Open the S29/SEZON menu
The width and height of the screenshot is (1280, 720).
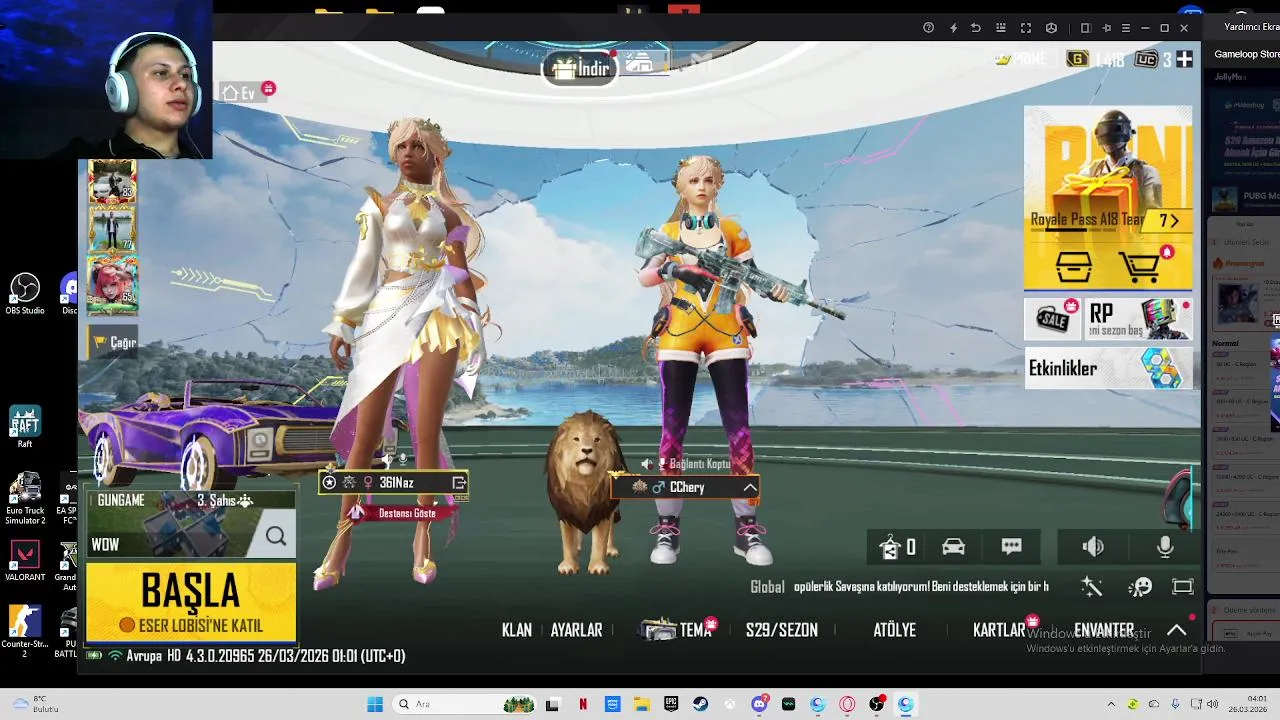781,630
